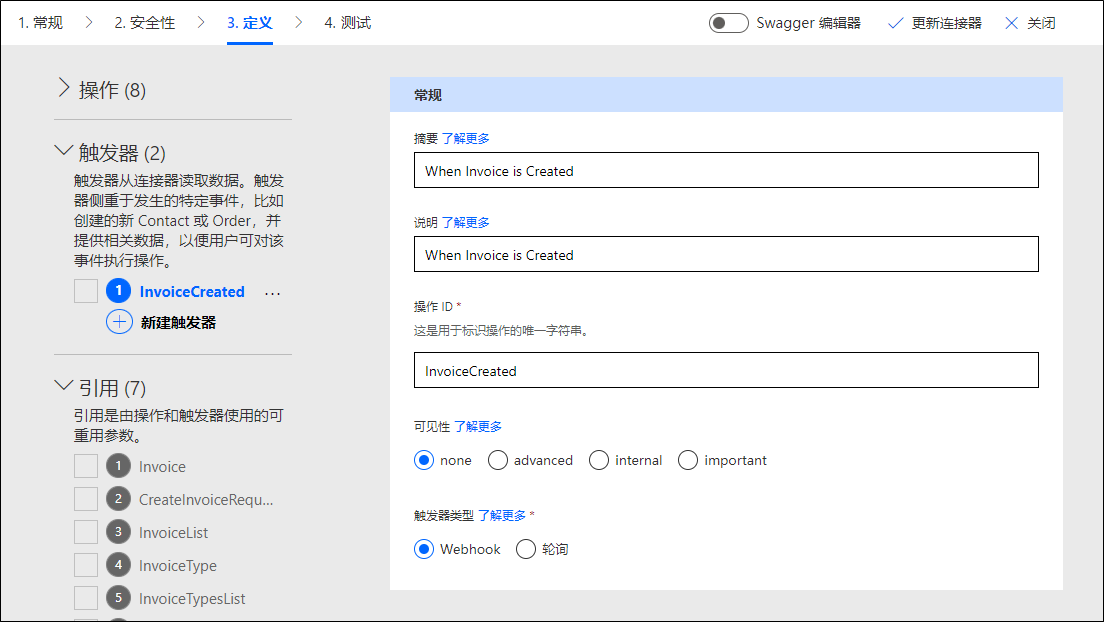This screenshot has width=1104, height=622.
Task: Select the advanced visibility radio button
Action: 498,460
